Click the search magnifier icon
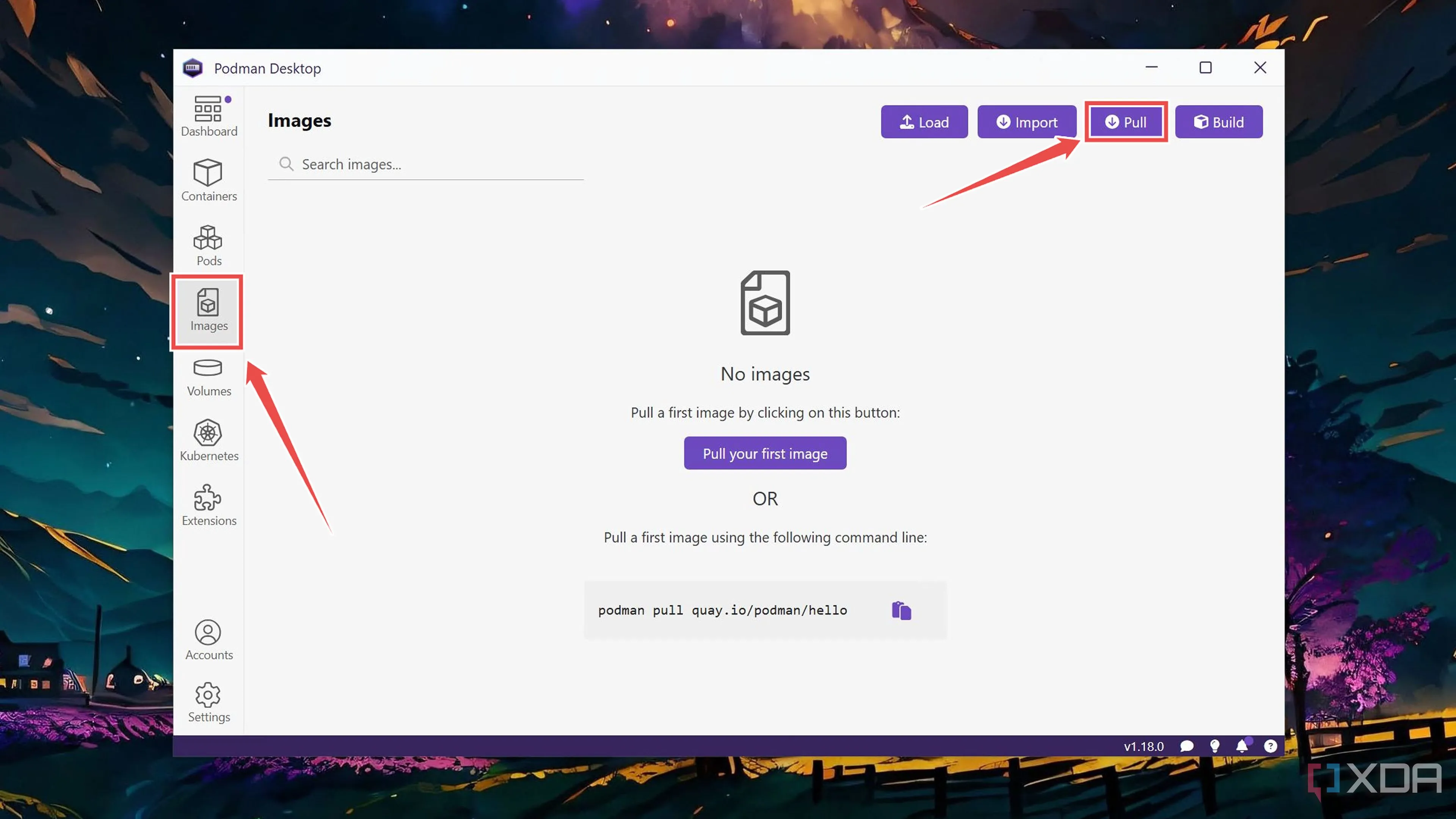Image resolution: width=1456 pixels, height=819 pixels. coord(286,164)
